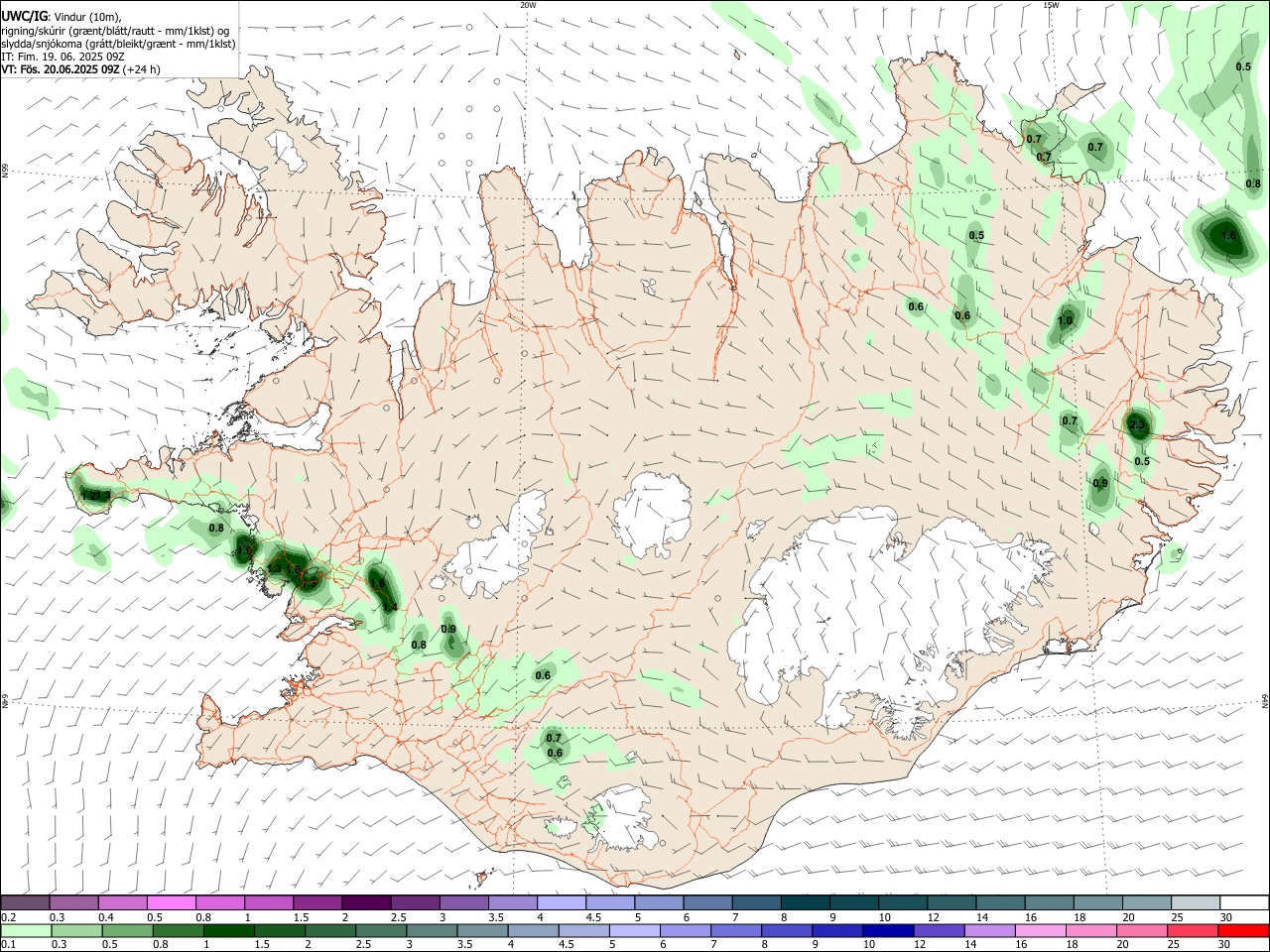The width and height of the screenshot is (1270, 952).
Task: Click the 1.0 precipitation value in east Iceland
Action: [x=1066, y=321]
